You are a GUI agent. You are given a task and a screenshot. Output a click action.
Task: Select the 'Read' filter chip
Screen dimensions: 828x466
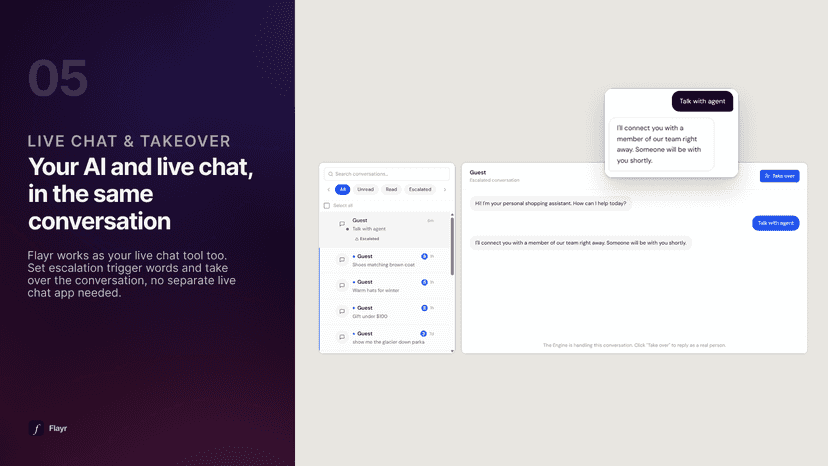tap(391, 189)
